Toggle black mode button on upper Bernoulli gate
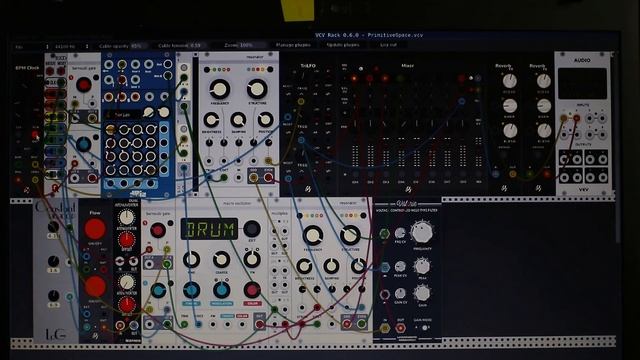The image size is (640, 360). tap(96, 78)
